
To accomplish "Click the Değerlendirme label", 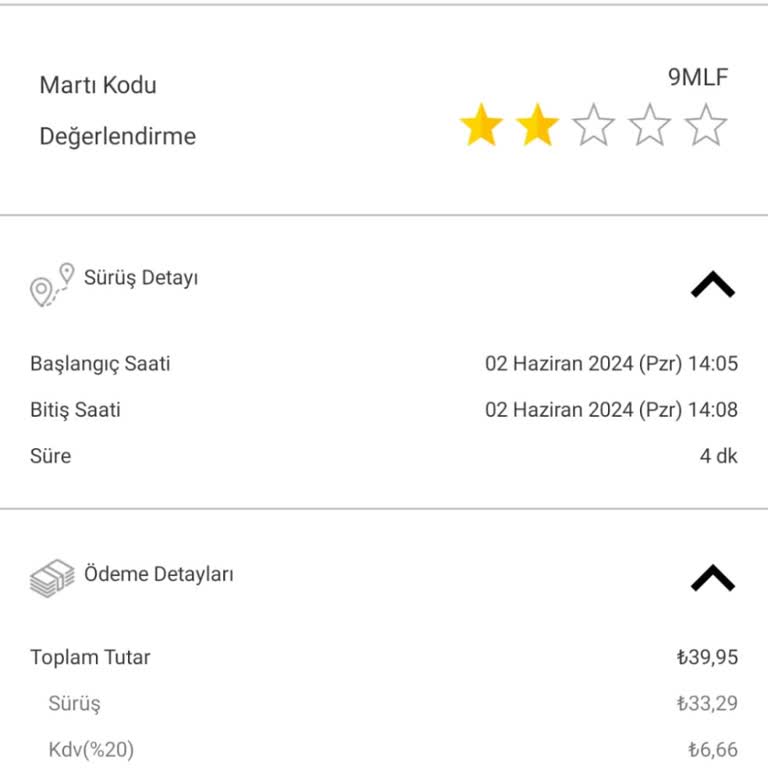I will (x=117, y=137).
